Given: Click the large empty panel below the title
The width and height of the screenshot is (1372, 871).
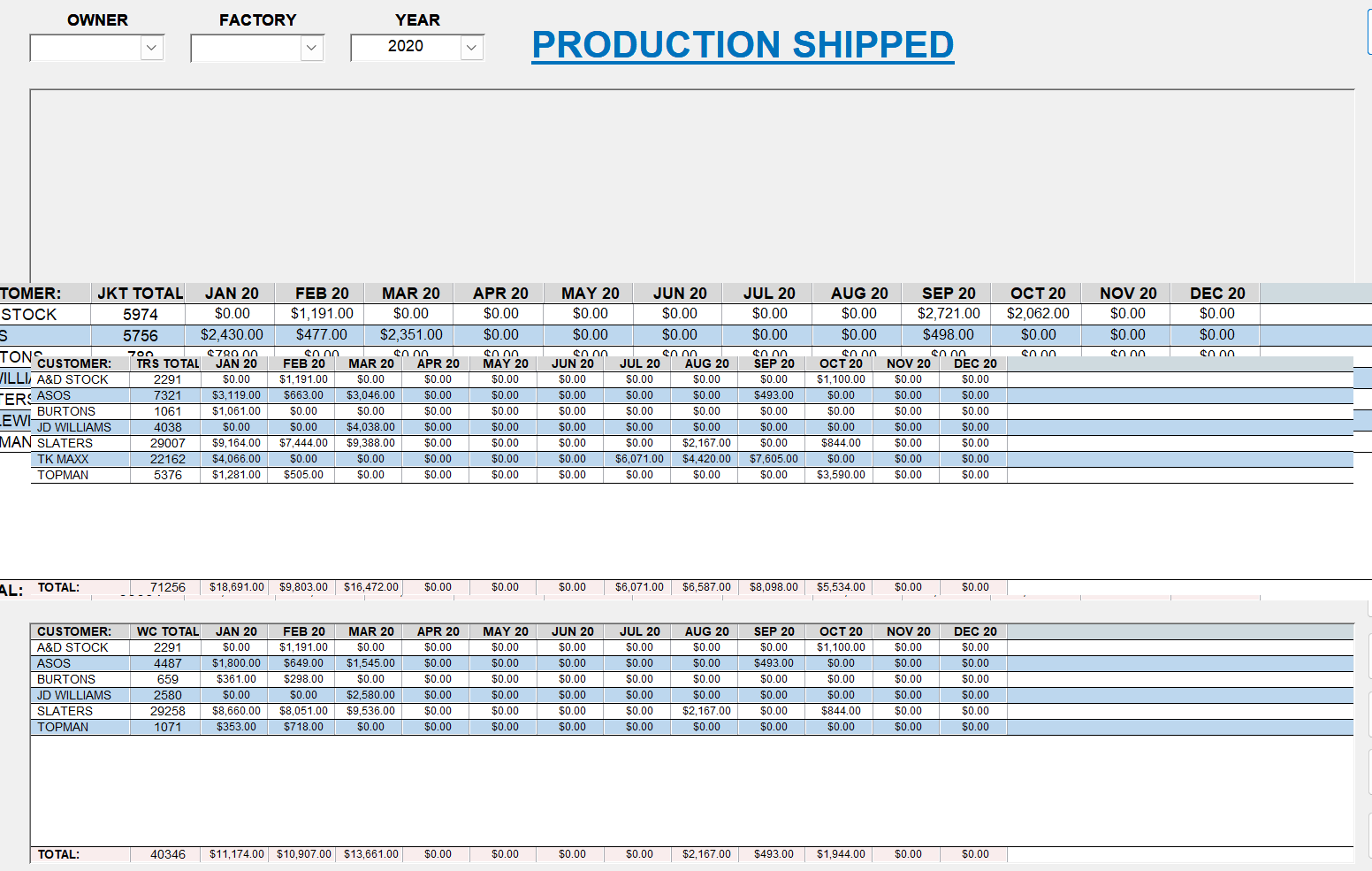Looking at the screenshot, I should (x=691, y=186).
